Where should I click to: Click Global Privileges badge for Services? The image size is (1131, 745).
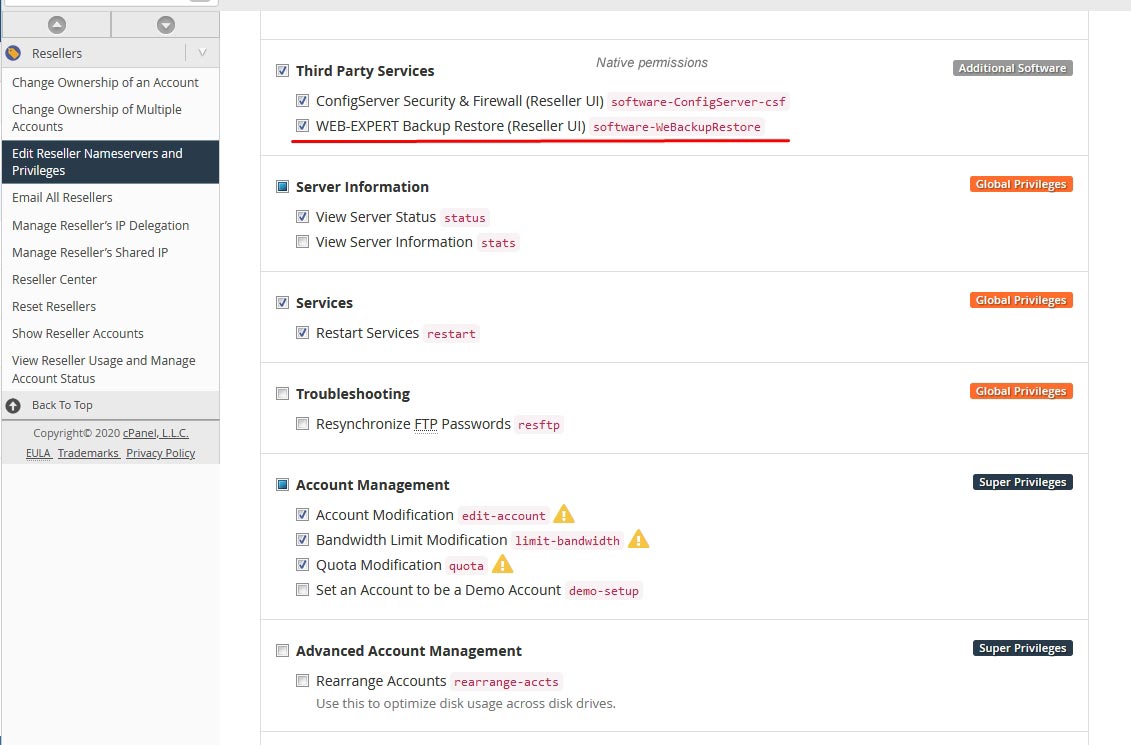1021,300
